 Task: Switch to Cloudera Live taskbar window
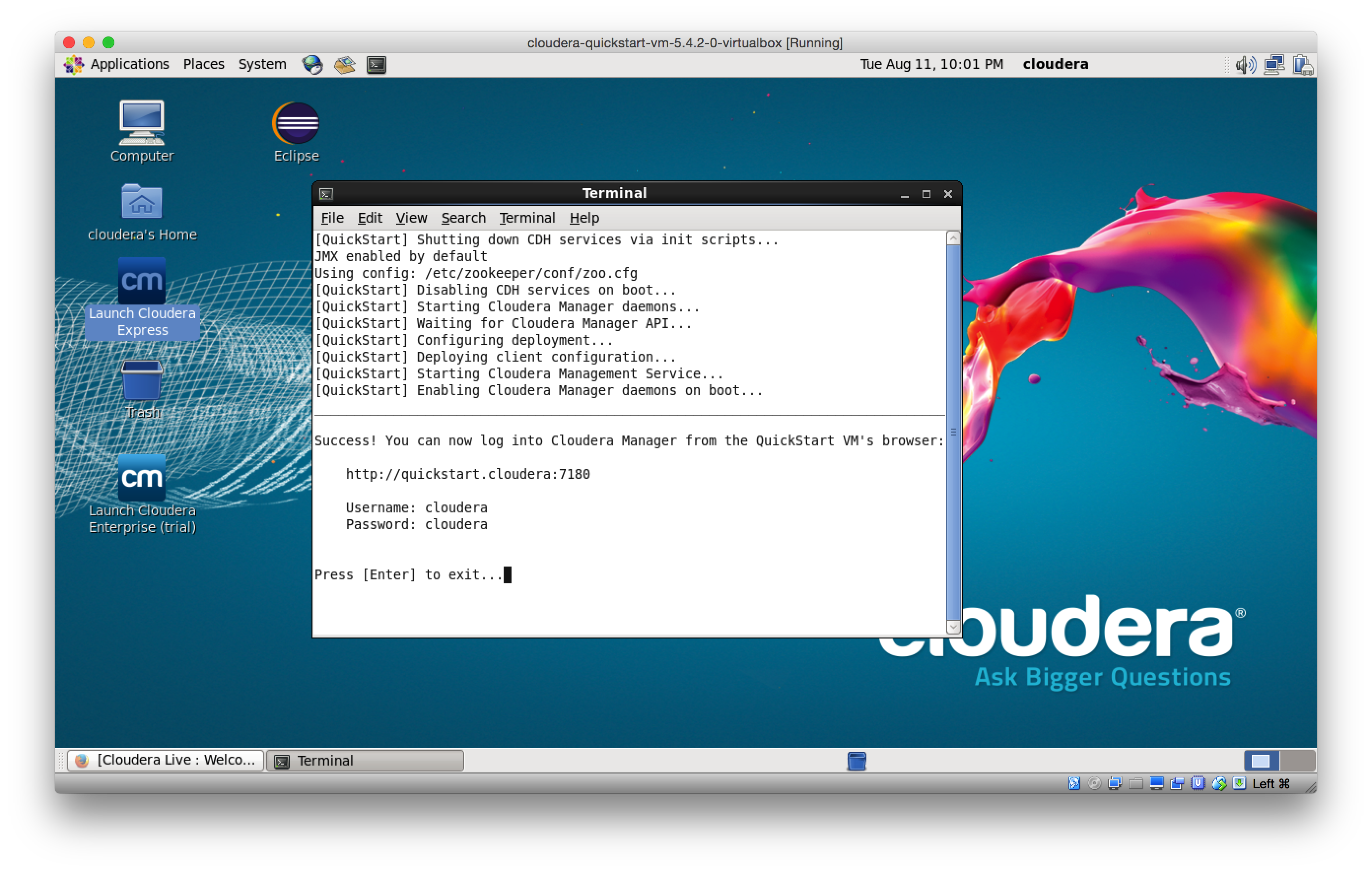[x=166, y=760]
